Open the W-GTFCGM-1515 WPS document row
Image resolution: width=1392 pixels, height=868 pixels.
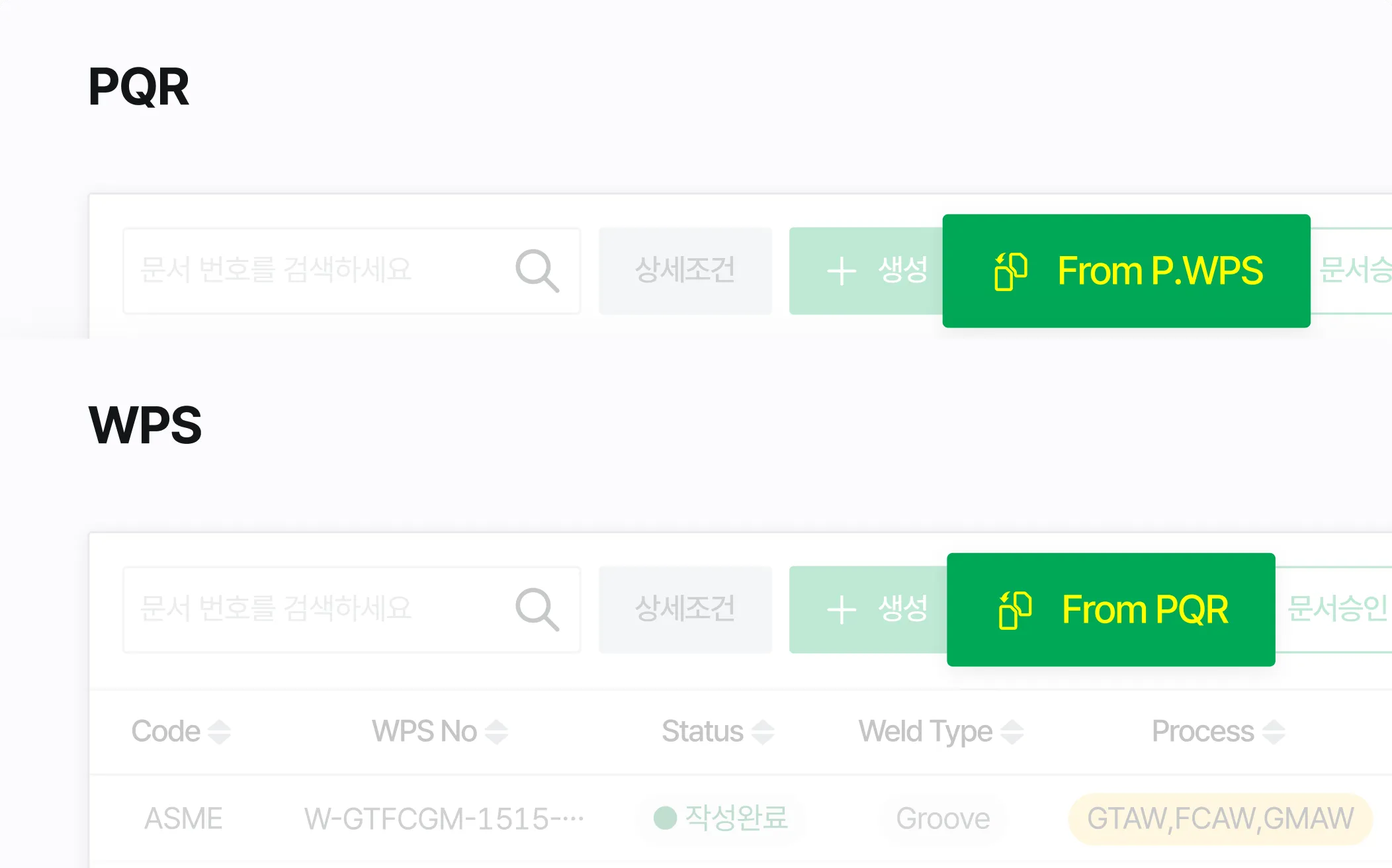pyautogui.click(x=443, y=819)
